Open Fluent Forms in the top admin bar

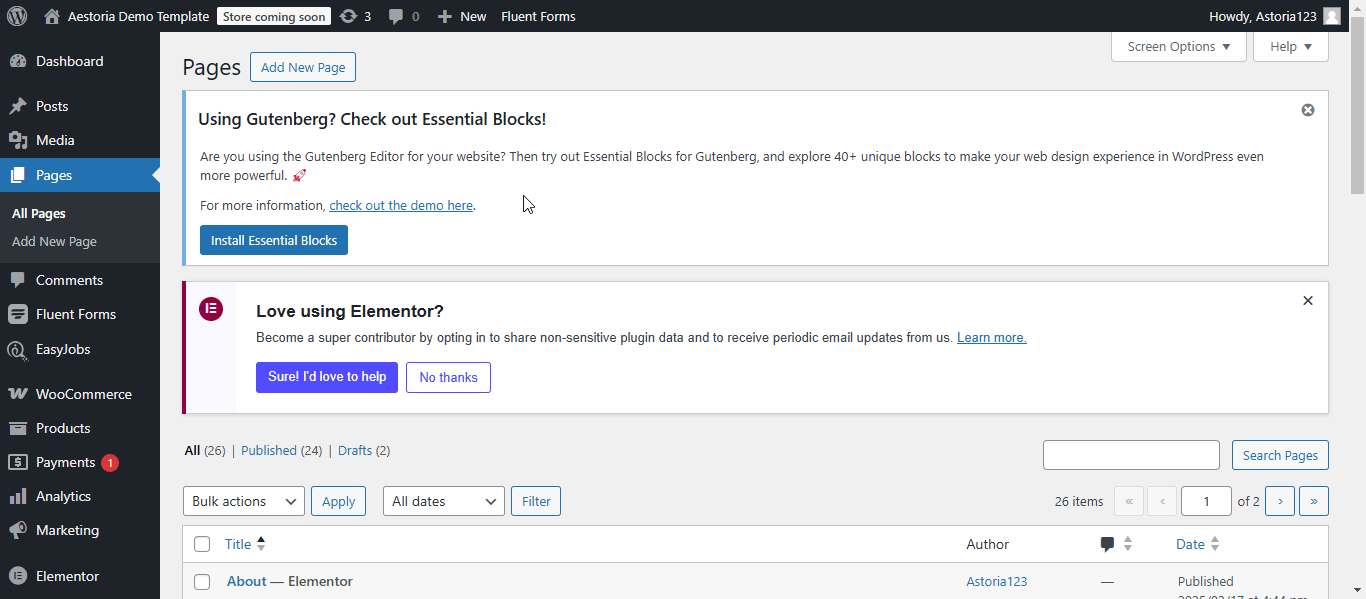click(538, 16)
